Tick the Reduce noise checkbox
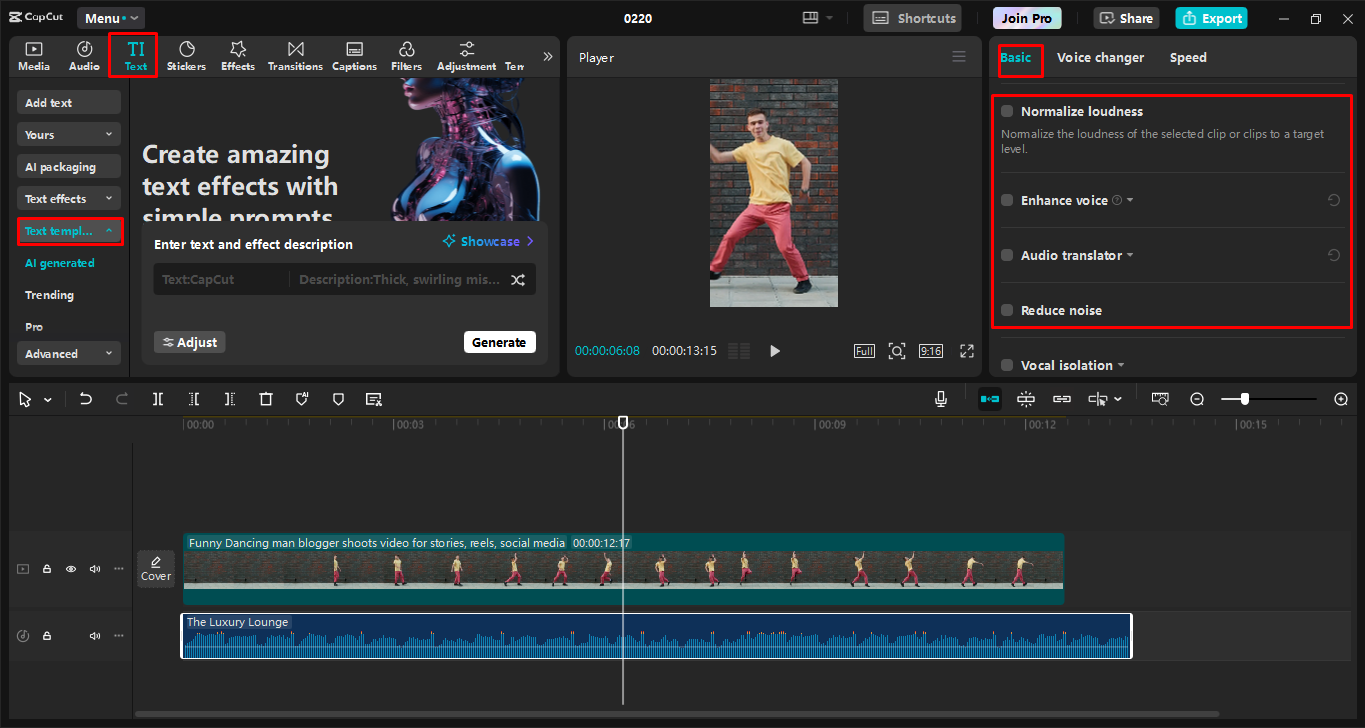1365x728 pixels. tap(1007, 310)
